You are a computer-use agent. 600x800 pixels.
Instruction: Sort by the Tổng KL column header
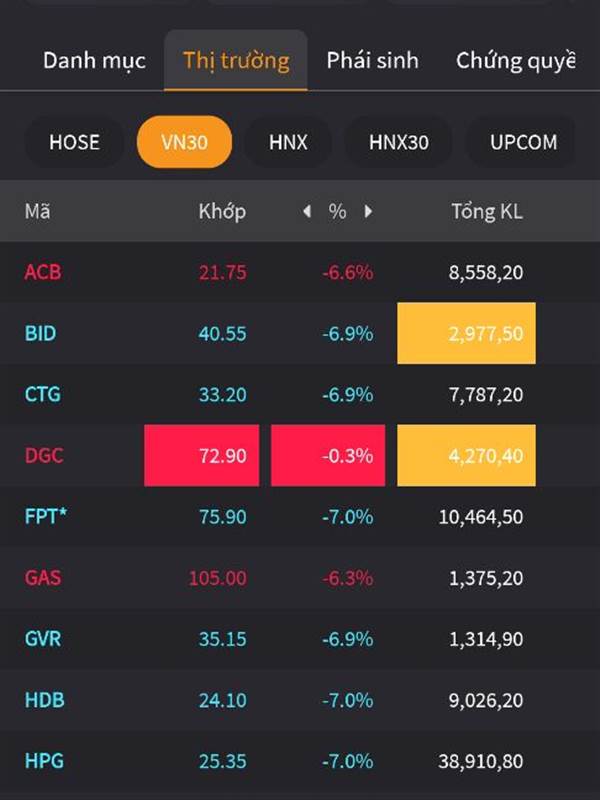point(486,212)
